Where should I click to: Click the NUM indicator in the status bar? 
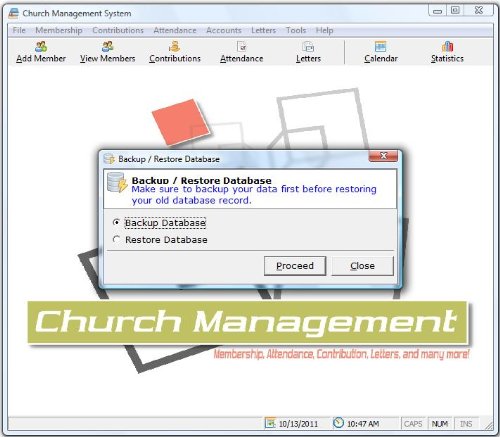(440, 423)
